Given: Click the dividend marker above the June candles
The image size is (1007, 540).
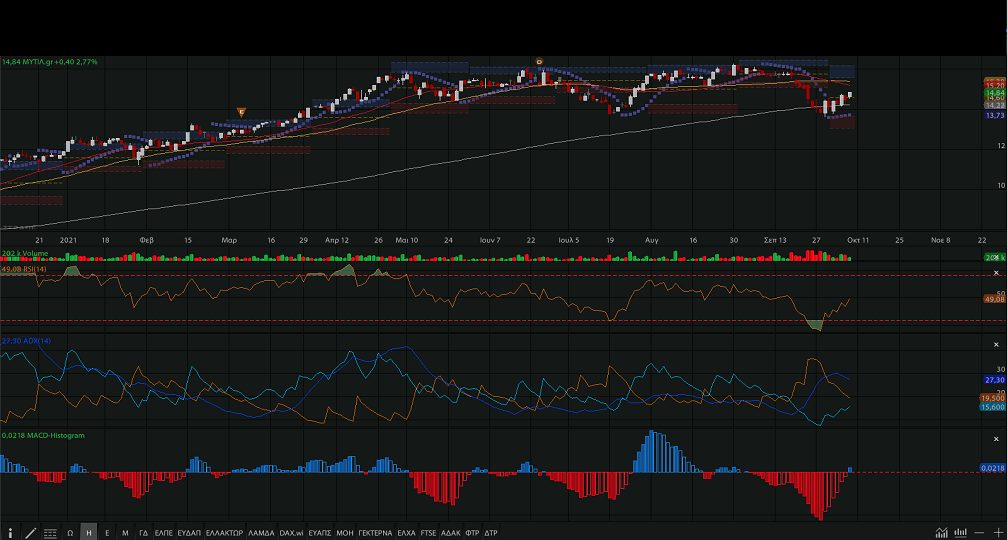Looking at the screenshot, I should coord(539,62).
